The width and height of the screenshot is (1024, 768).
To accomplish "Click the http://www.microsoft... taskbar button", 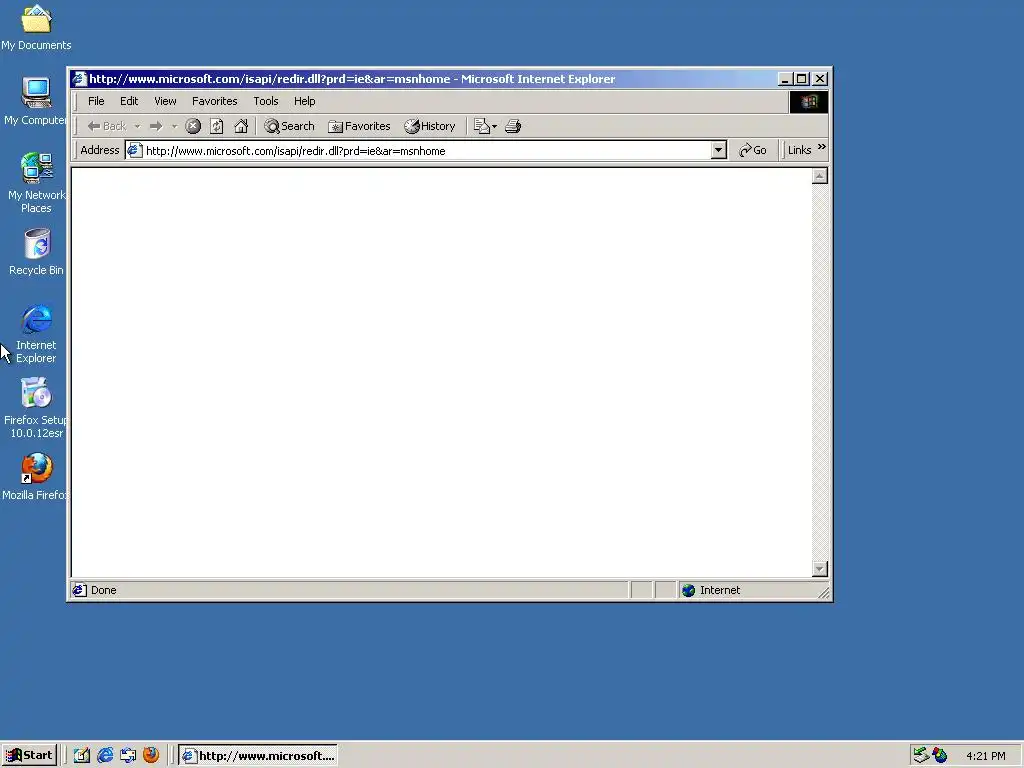I will 259,756.
